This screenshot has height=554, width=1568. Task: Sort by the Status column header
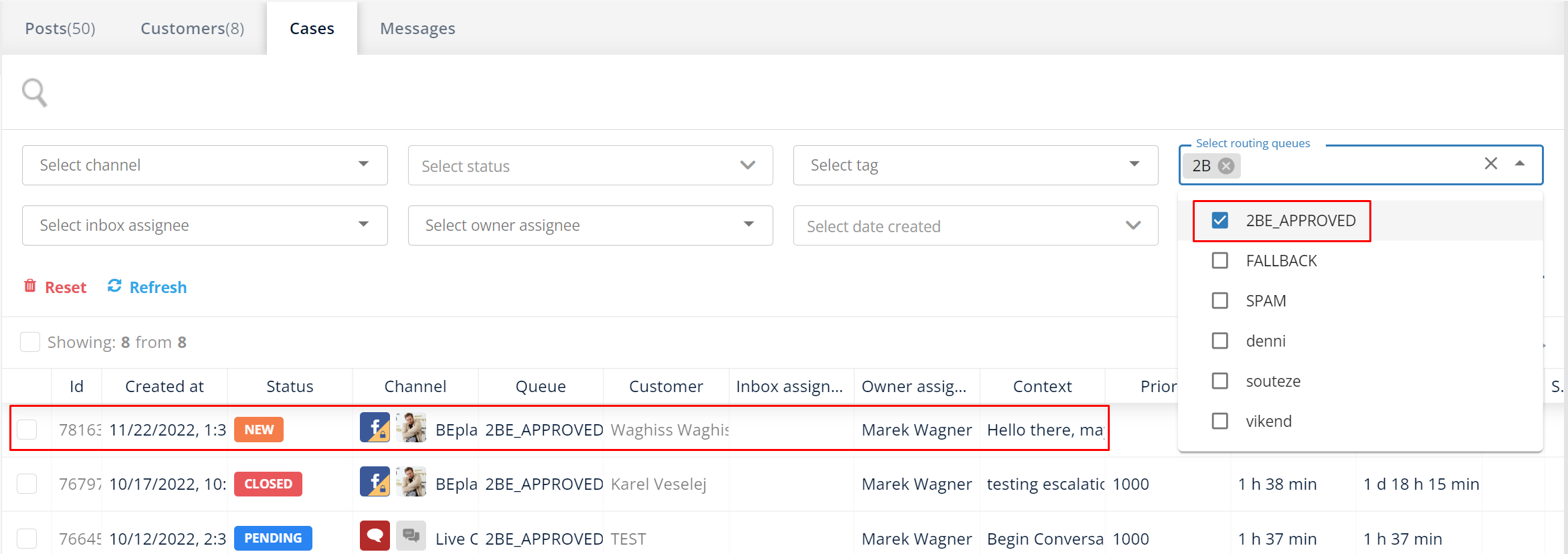coord(290,386)
